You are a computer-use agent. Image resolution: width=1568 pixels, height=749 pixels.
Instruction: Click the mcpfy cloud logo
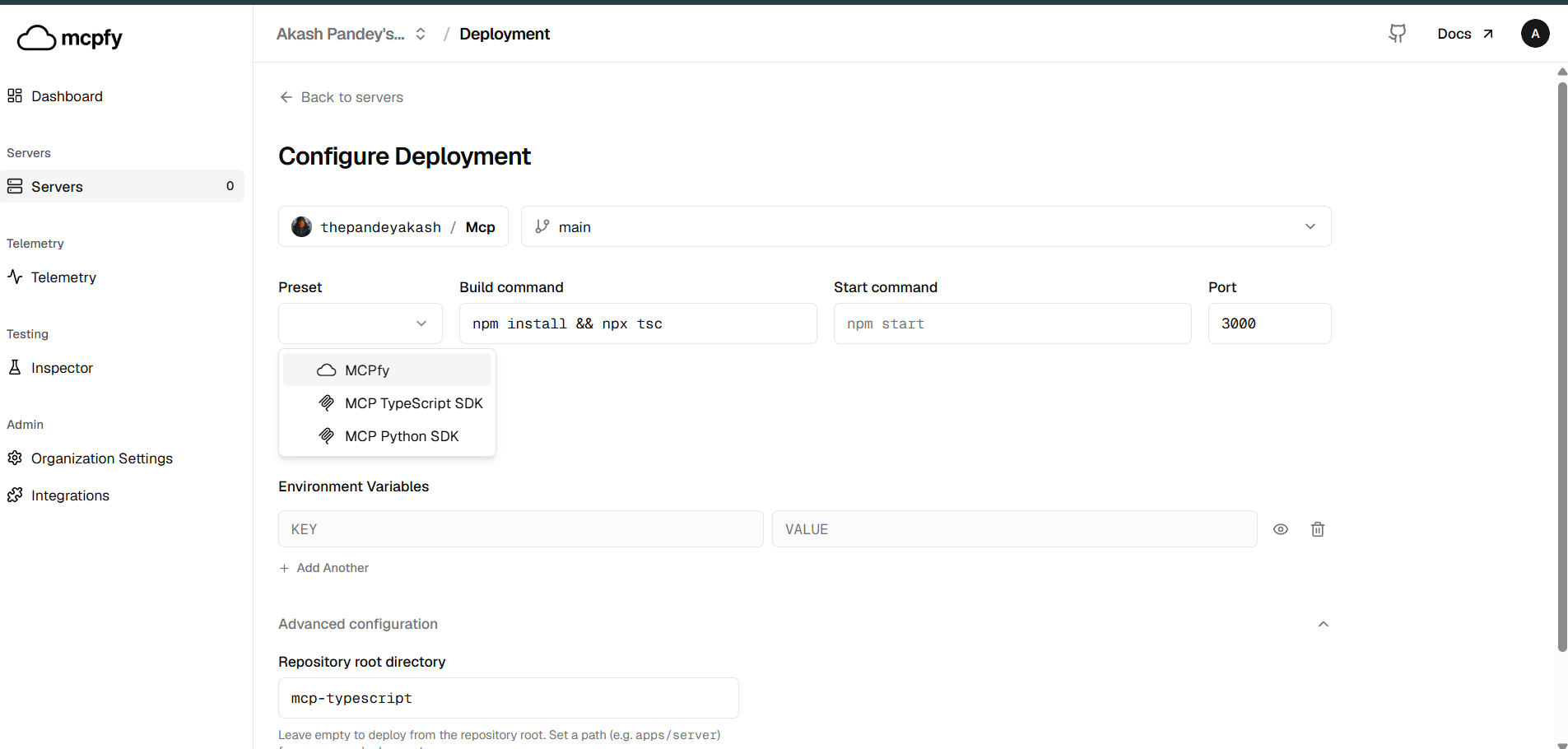coord(70,37)
